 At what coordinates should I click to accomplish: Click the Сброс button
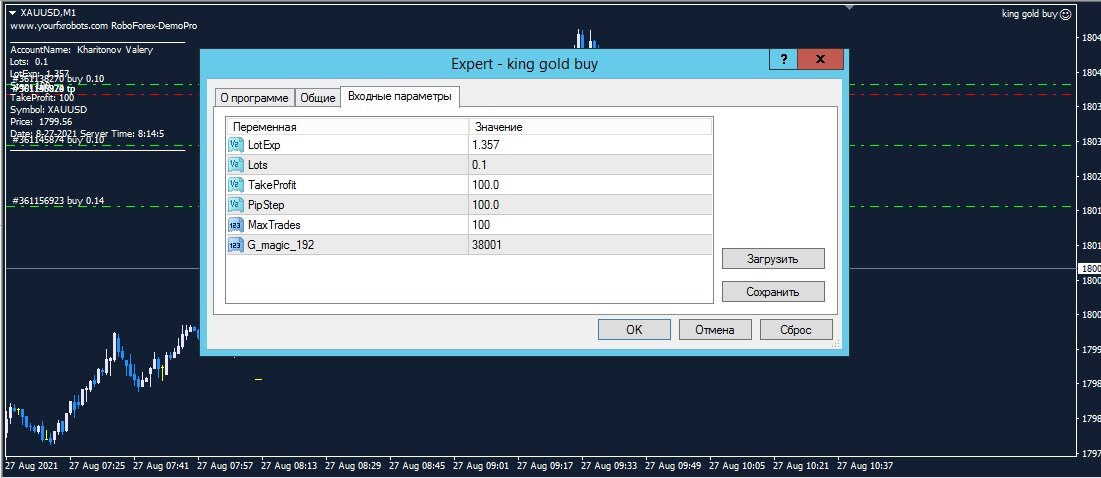coord(796,329)
